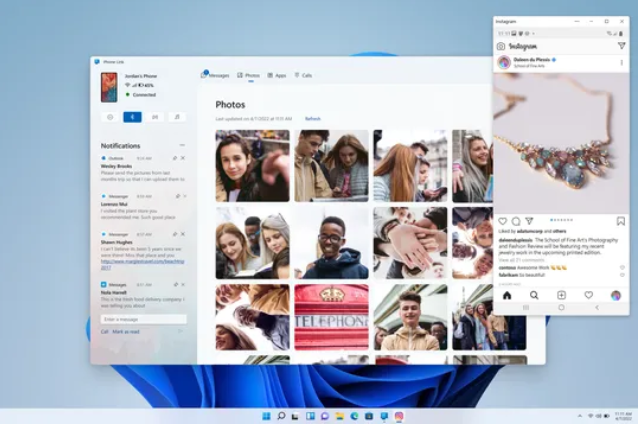
Task: Click View all 21 comments
Action: pyautogui.click(x=521, y=260)
